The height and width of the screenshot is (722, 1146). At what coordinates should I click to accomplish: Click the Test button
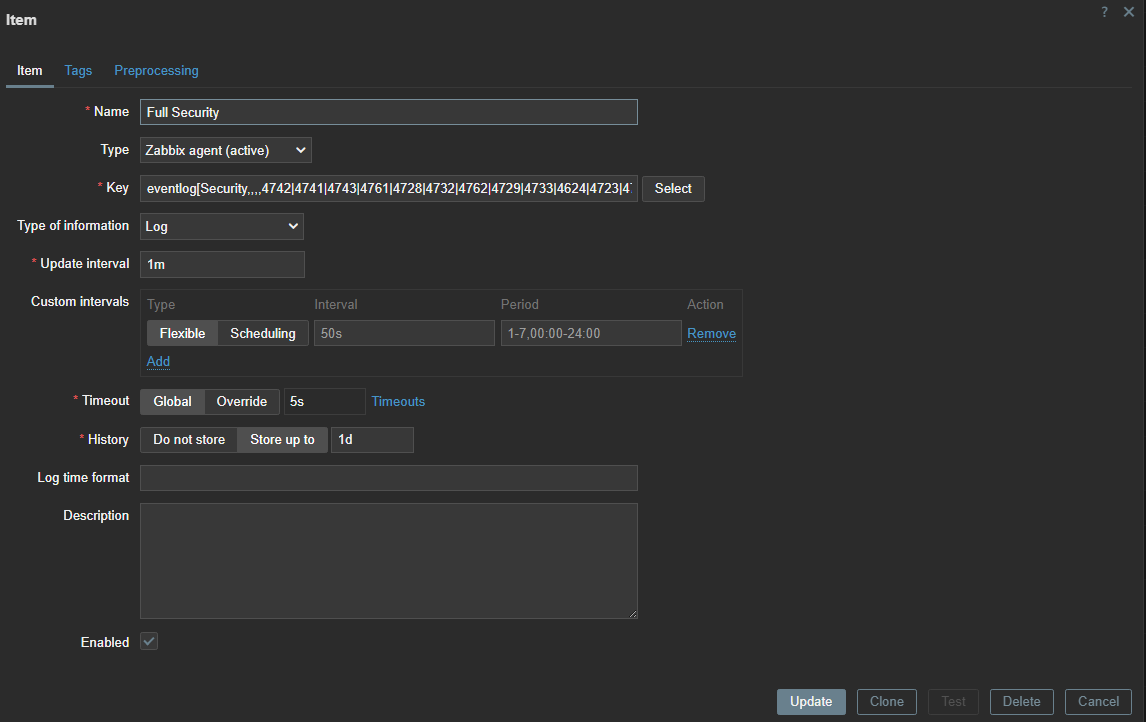pos(953,702)
